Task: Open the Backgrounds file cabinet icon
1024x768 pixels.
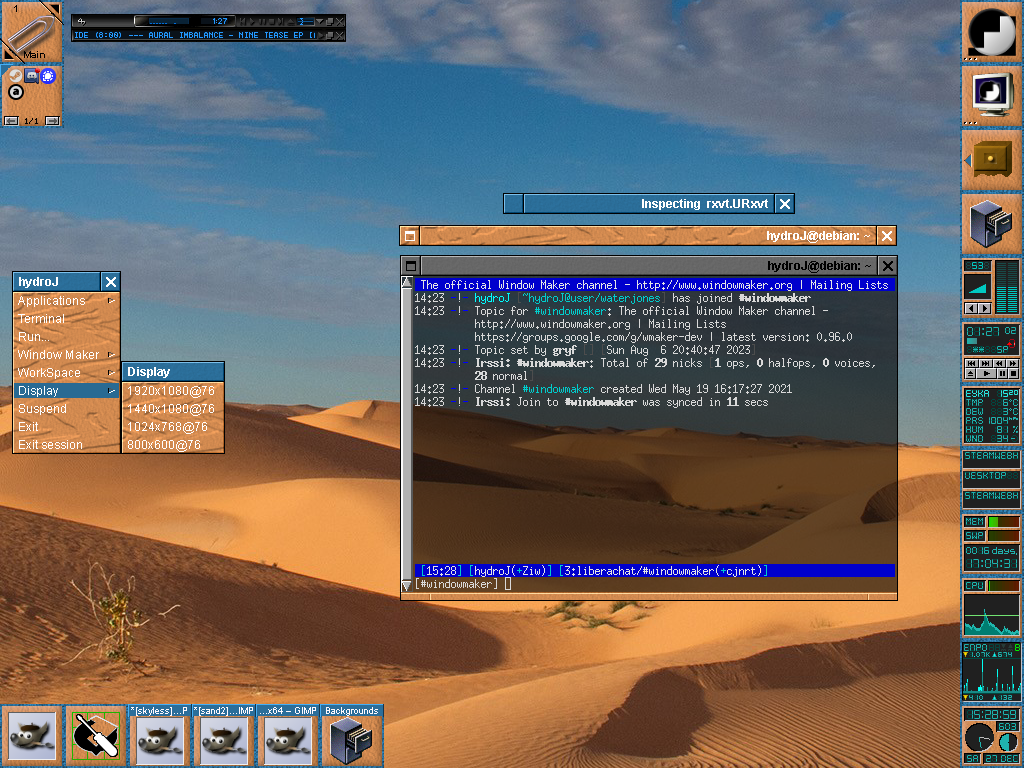Action: (x=352, y=737)
